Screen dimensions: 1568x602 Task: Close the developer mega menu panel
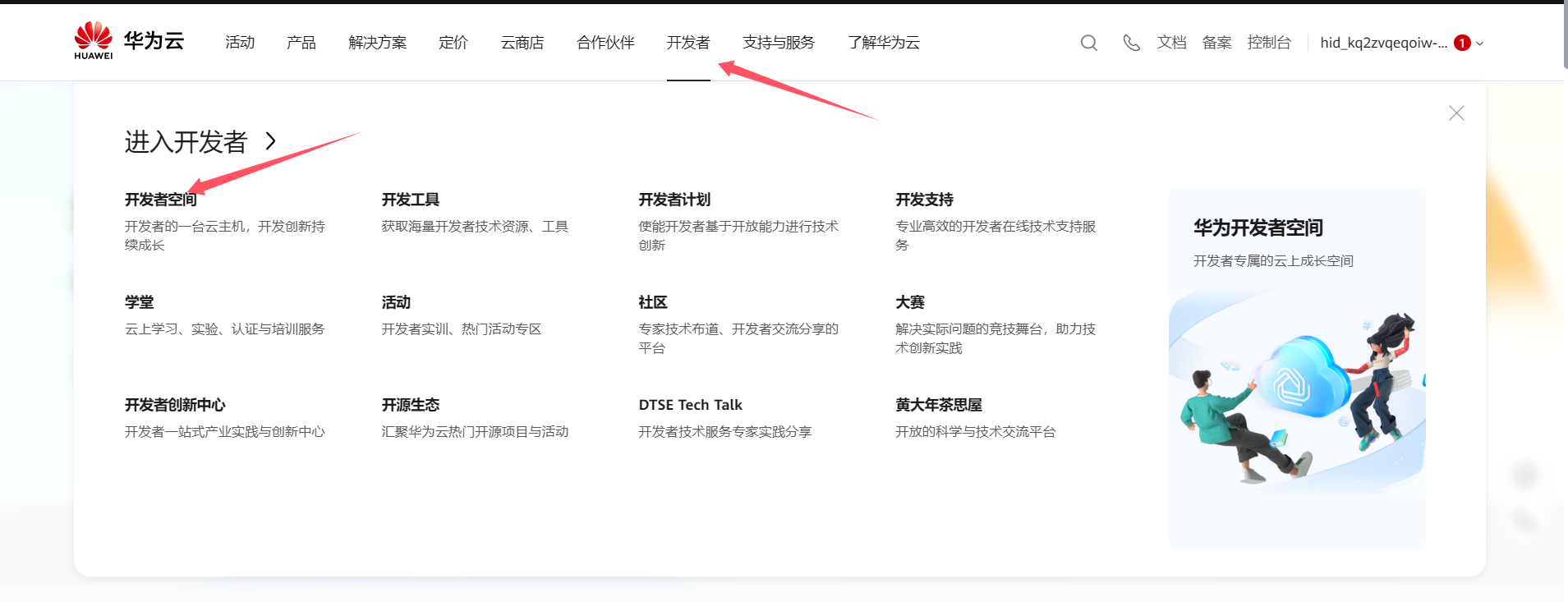point(1456,113)
